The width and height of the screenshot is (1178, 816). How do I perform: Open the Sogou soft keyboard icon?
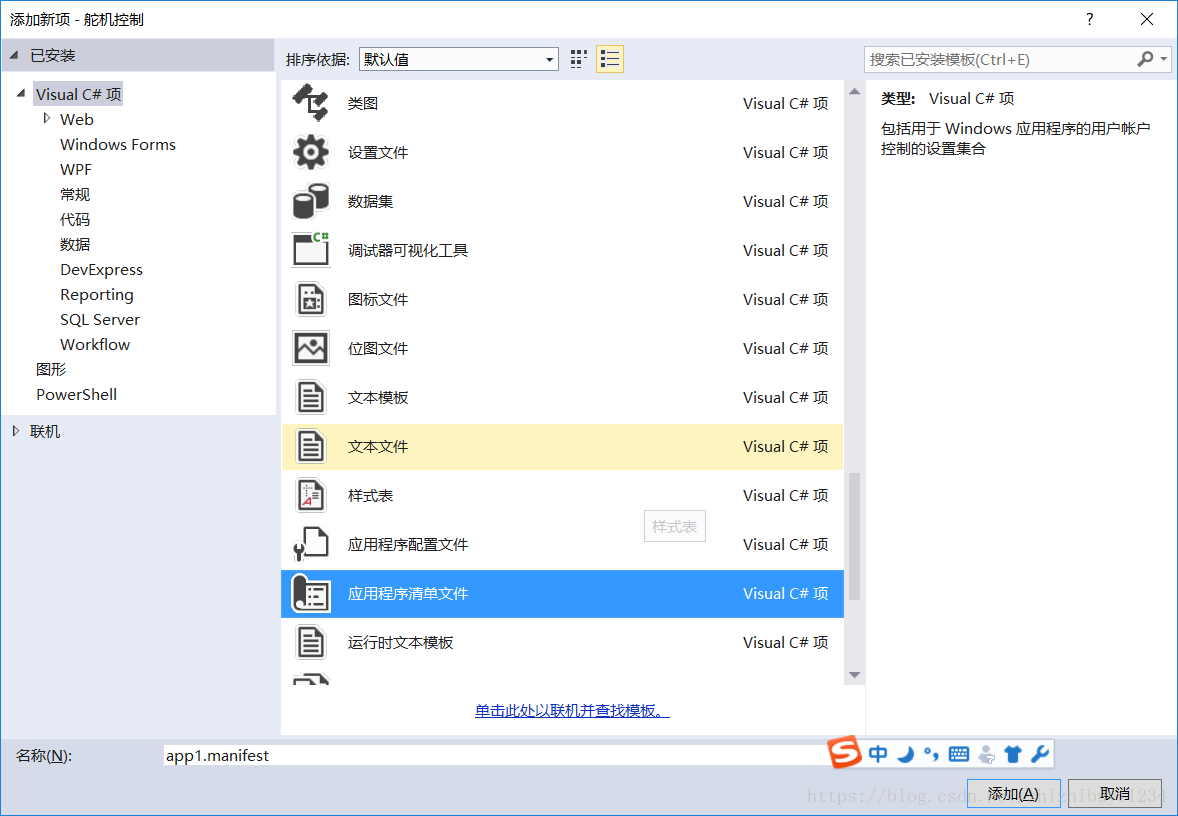(x=959, y=754)
